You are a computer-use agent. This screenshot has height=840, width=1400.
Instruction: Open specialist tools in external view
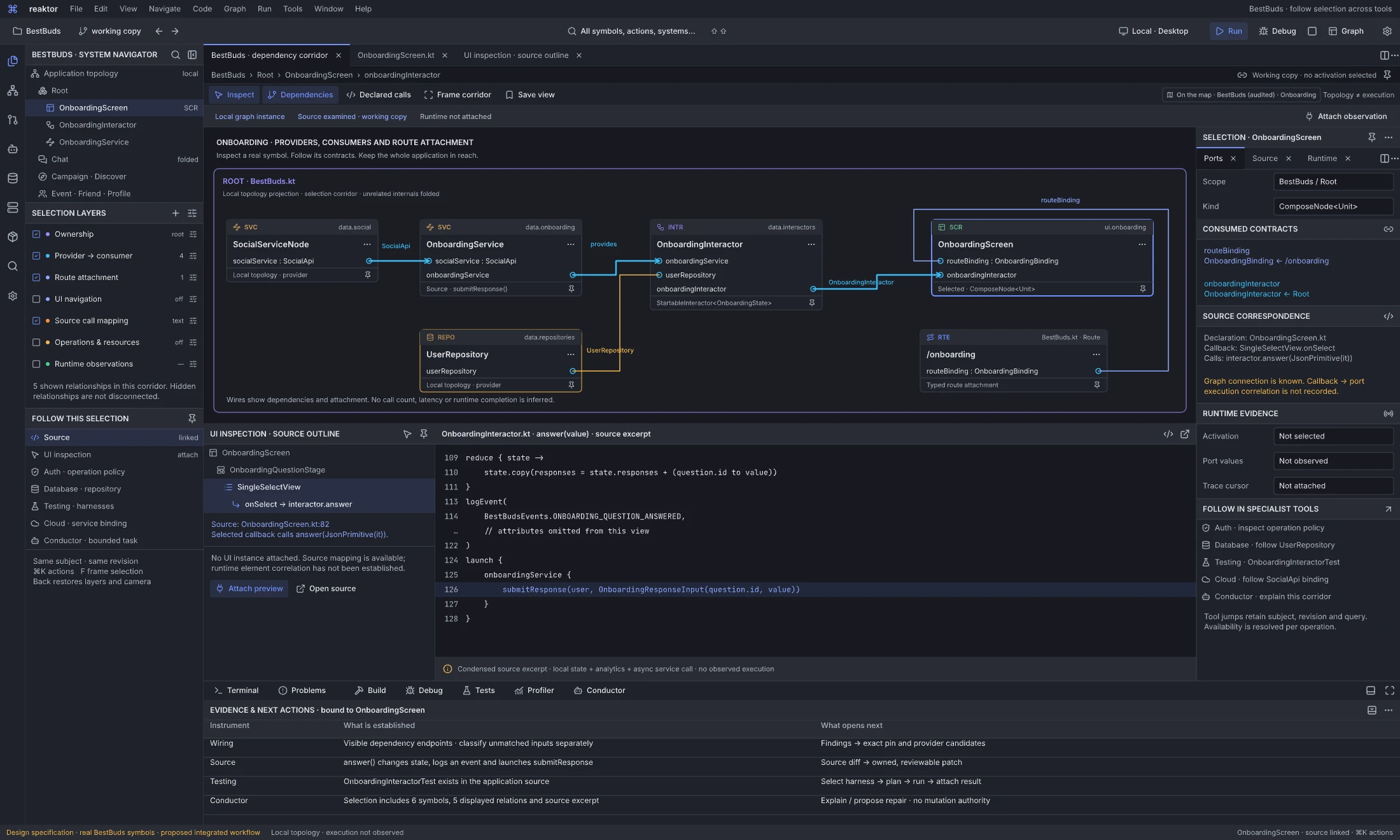1389,509
